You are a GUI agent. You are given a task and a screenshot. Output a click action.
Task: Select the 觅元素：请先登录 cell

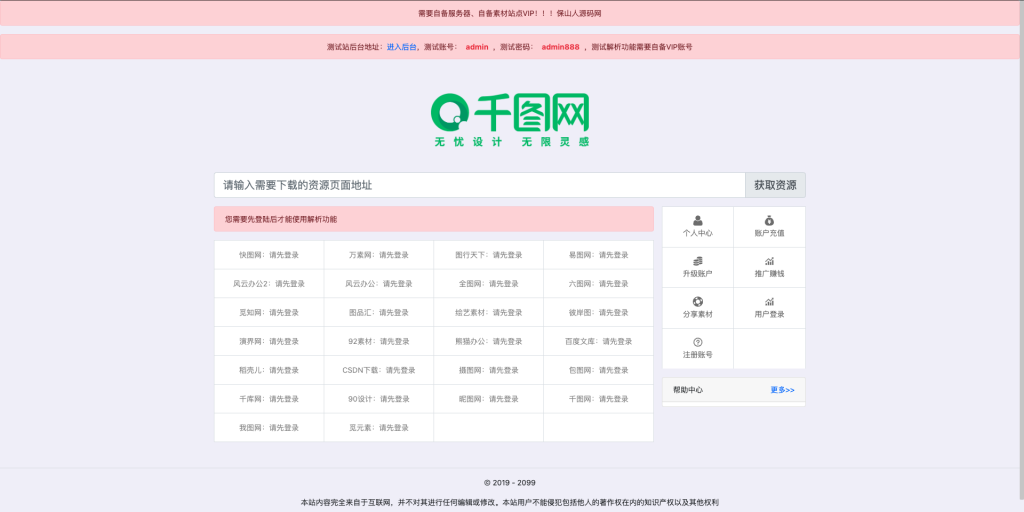[x=379, y=427]
